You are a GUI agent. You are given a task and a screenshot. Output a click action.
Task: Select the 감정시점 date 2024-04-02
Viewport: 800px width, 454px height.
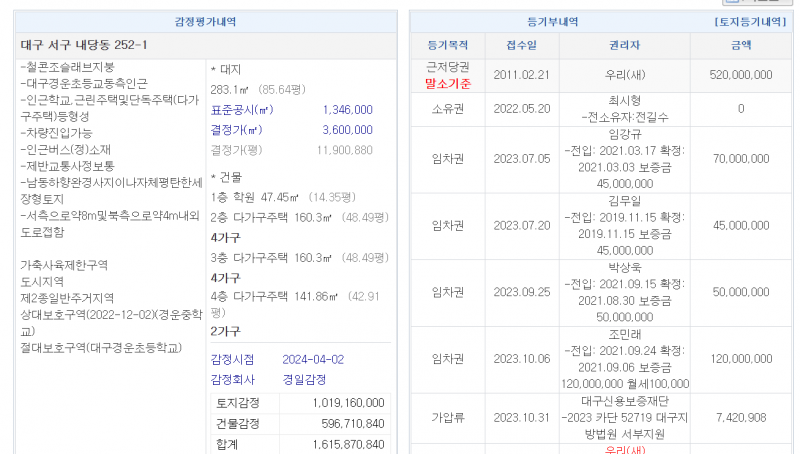313,360
